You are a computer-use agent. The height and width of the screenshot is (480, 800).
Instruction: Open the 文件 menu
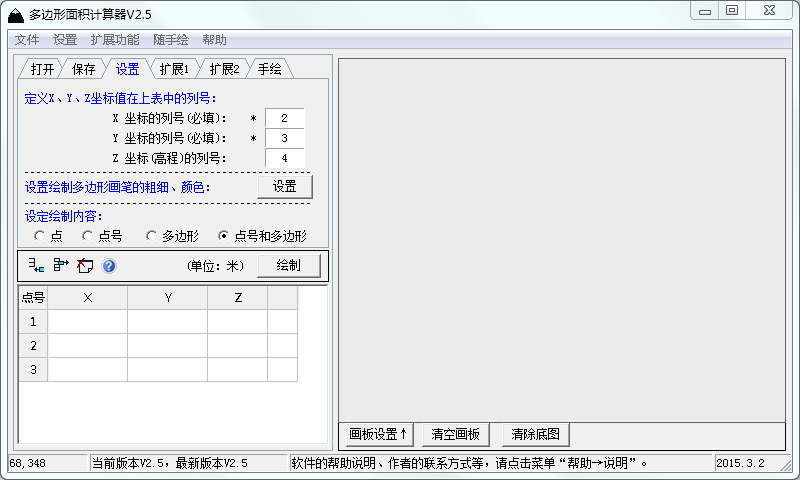click(27, 40)
